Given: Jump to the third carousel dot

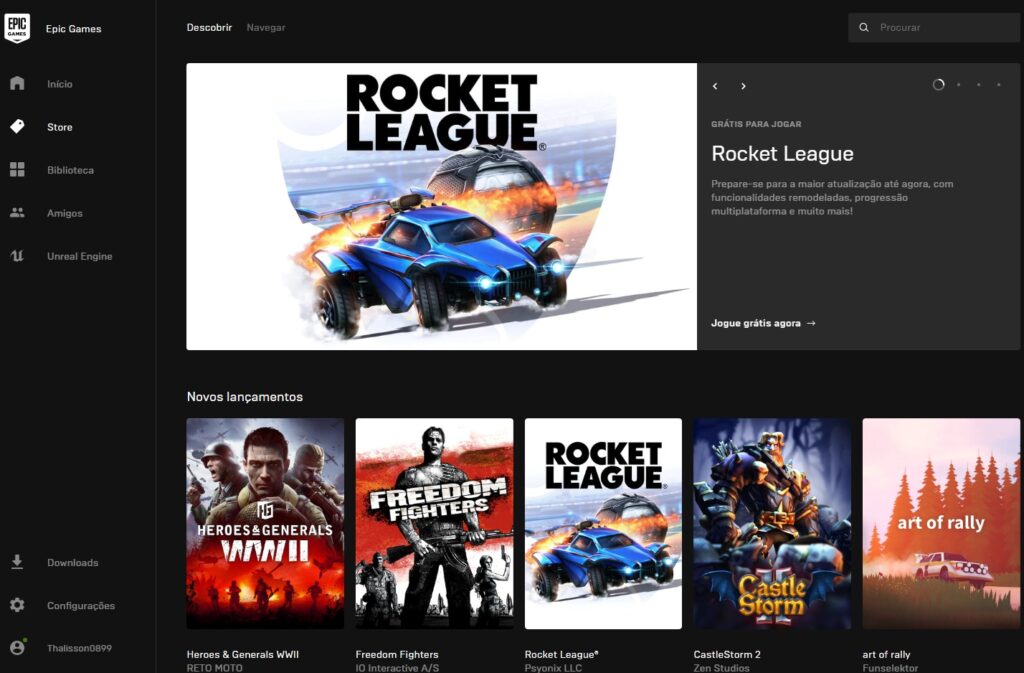Looking at the screenshot, I should [978, 84].
